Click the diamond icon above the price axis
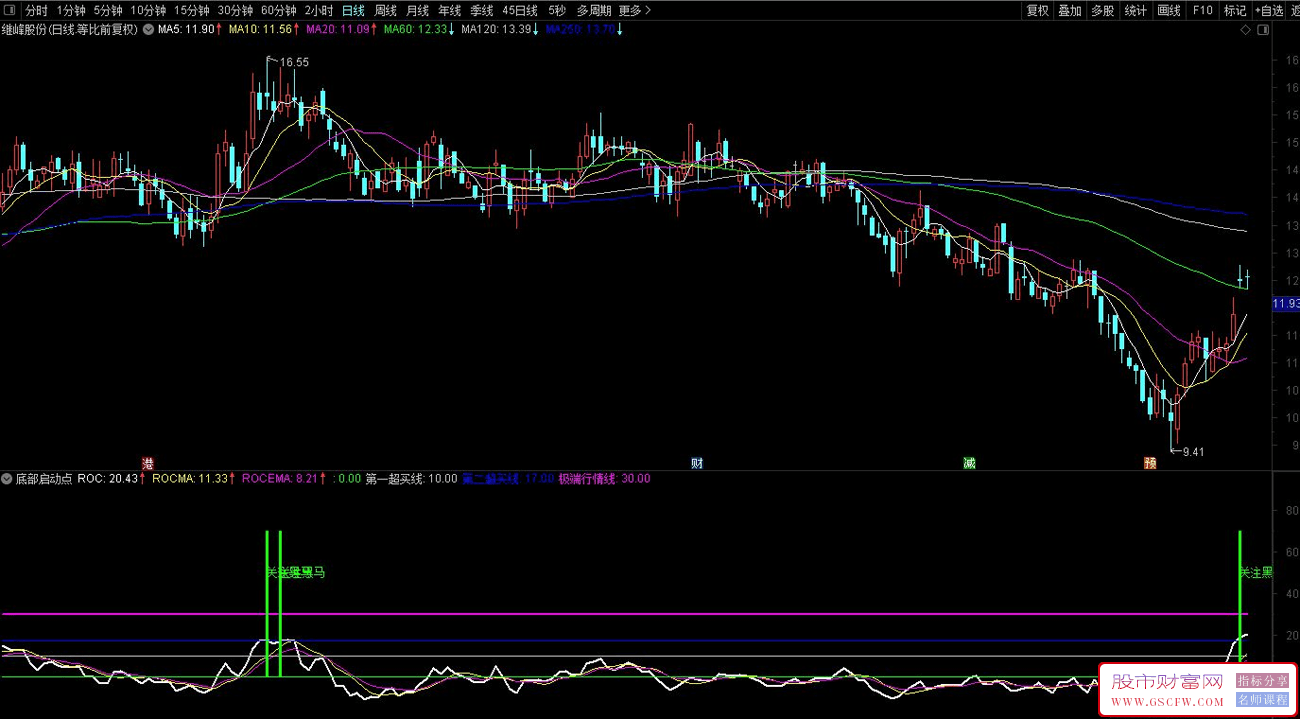 (x=1245, y=30)
